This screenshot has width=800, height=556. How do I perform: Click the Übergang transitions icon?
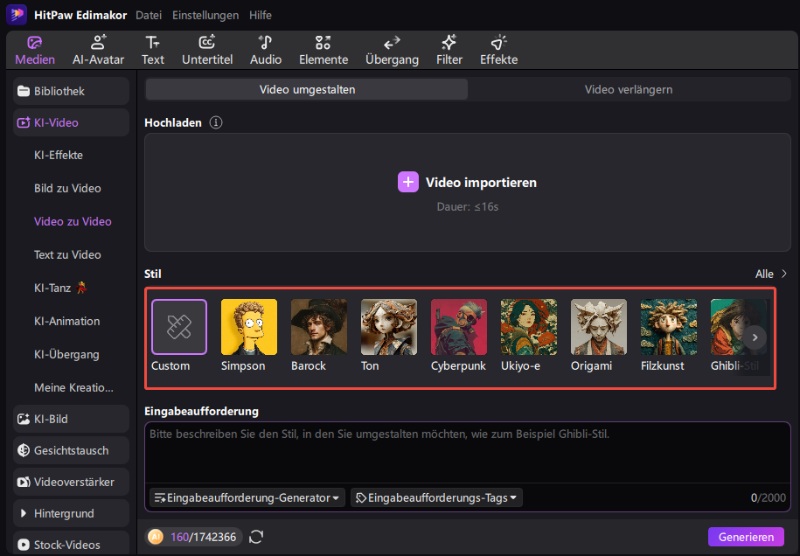tap(392, 49)
